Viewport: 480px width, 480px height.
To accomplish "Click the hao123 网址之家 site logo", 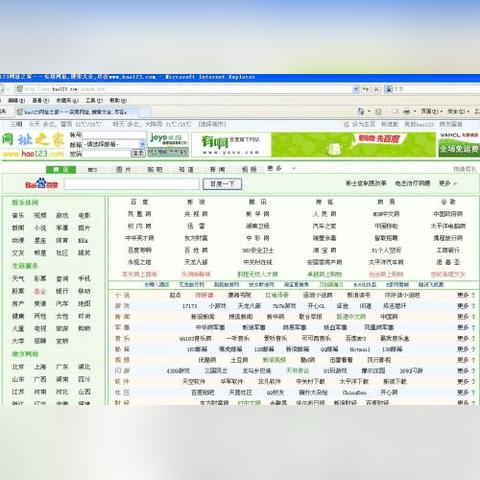I will point(33,145).
